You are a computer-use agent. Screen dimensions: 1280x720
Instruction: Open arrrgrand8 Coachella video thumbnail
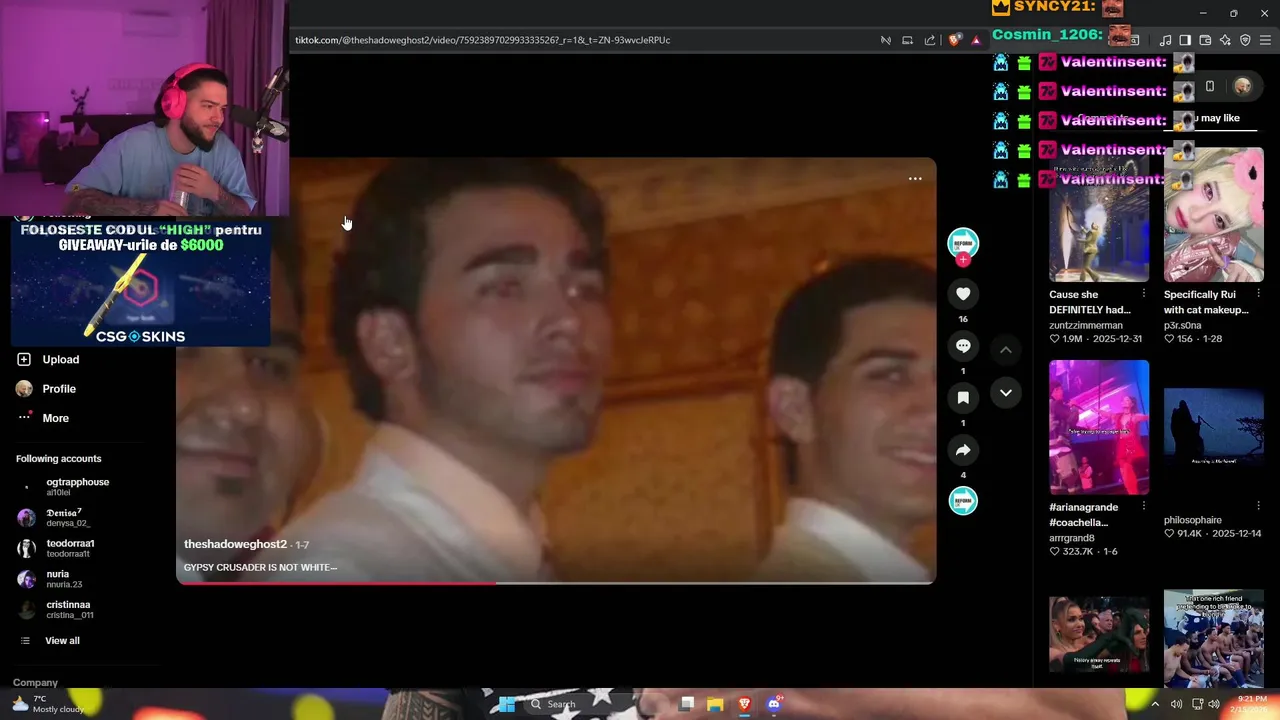point(1099,427)
